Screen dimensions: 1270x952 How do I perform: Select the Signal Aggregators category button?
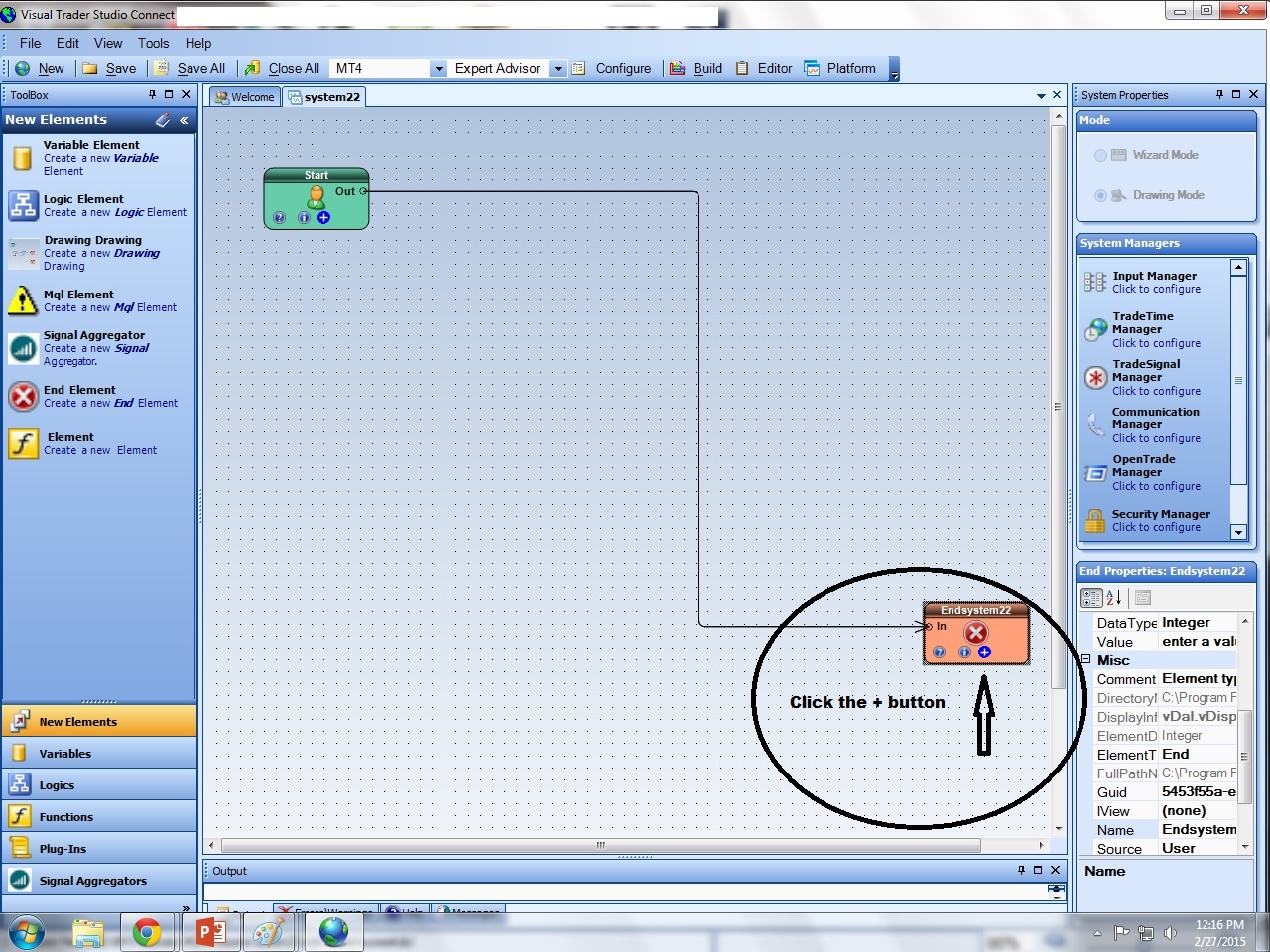99,880
